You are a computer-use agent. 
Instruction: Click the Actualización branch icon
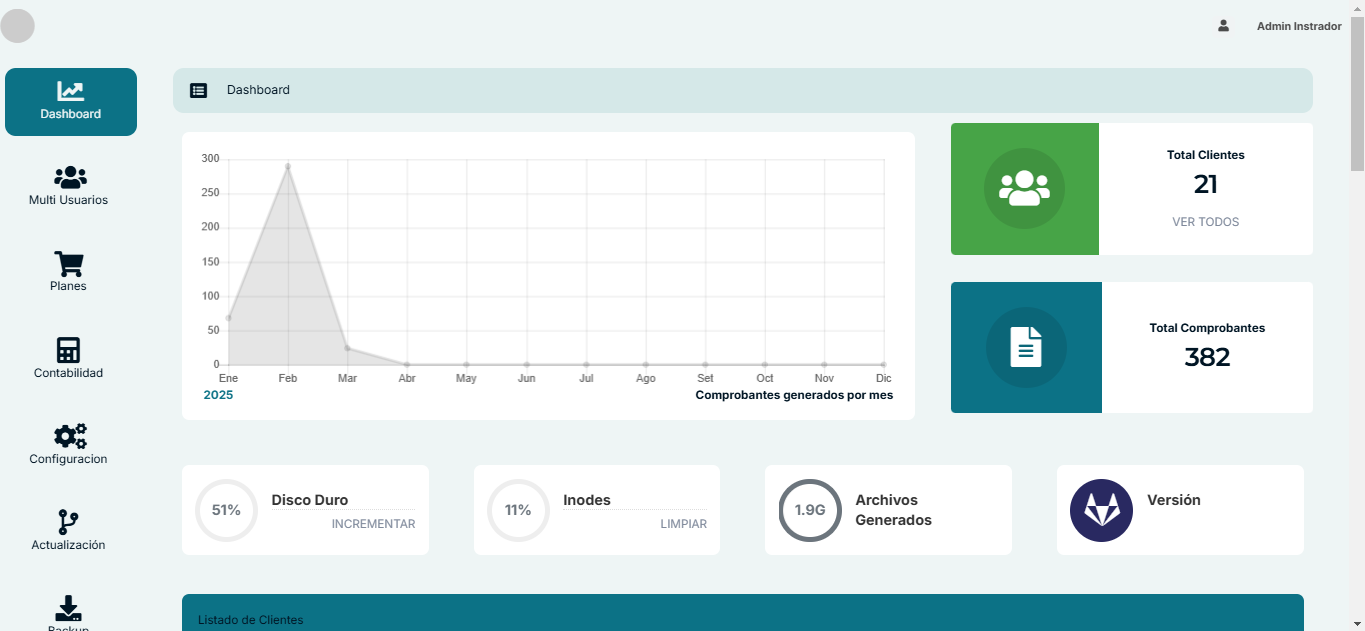[68, 522]
